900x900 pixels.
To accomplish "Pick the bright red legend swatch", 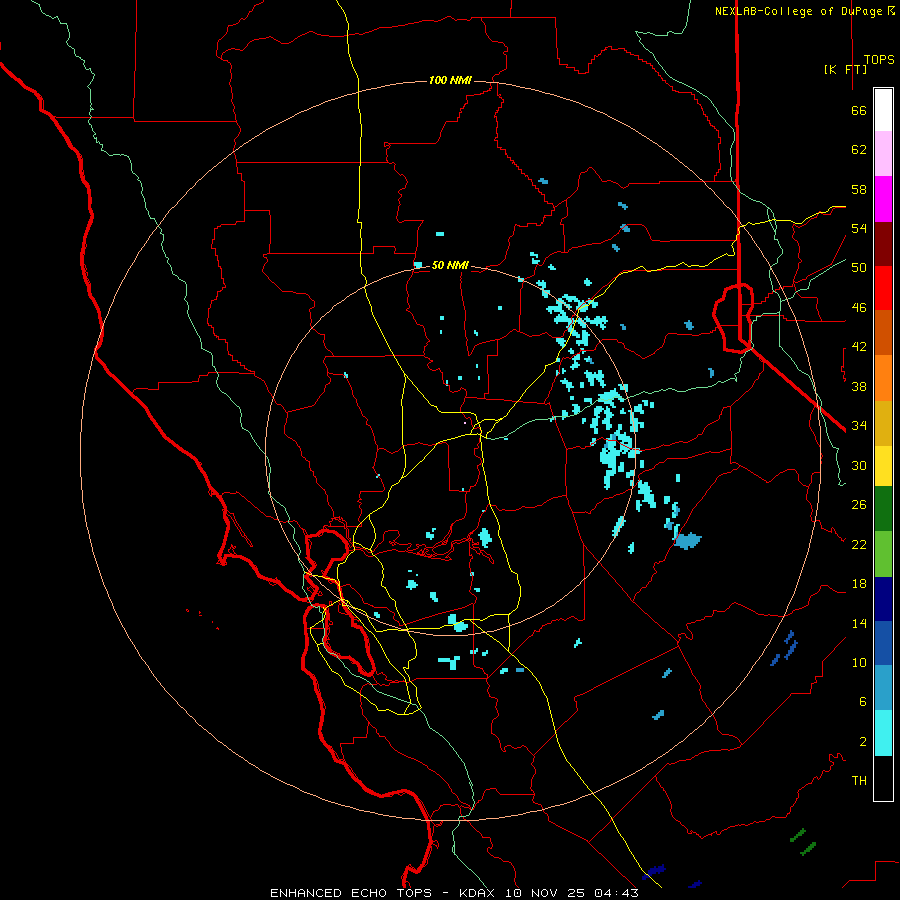I will click(883, 288).
